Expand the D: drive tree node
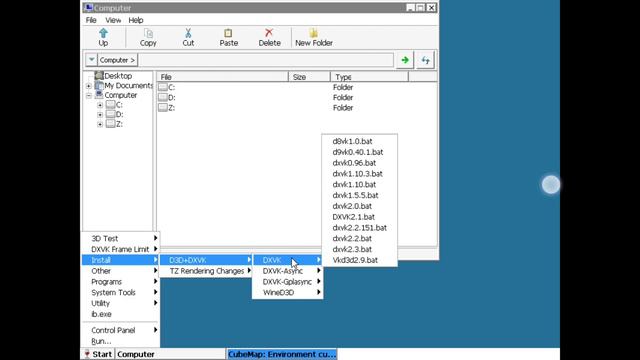 [100, 115]
